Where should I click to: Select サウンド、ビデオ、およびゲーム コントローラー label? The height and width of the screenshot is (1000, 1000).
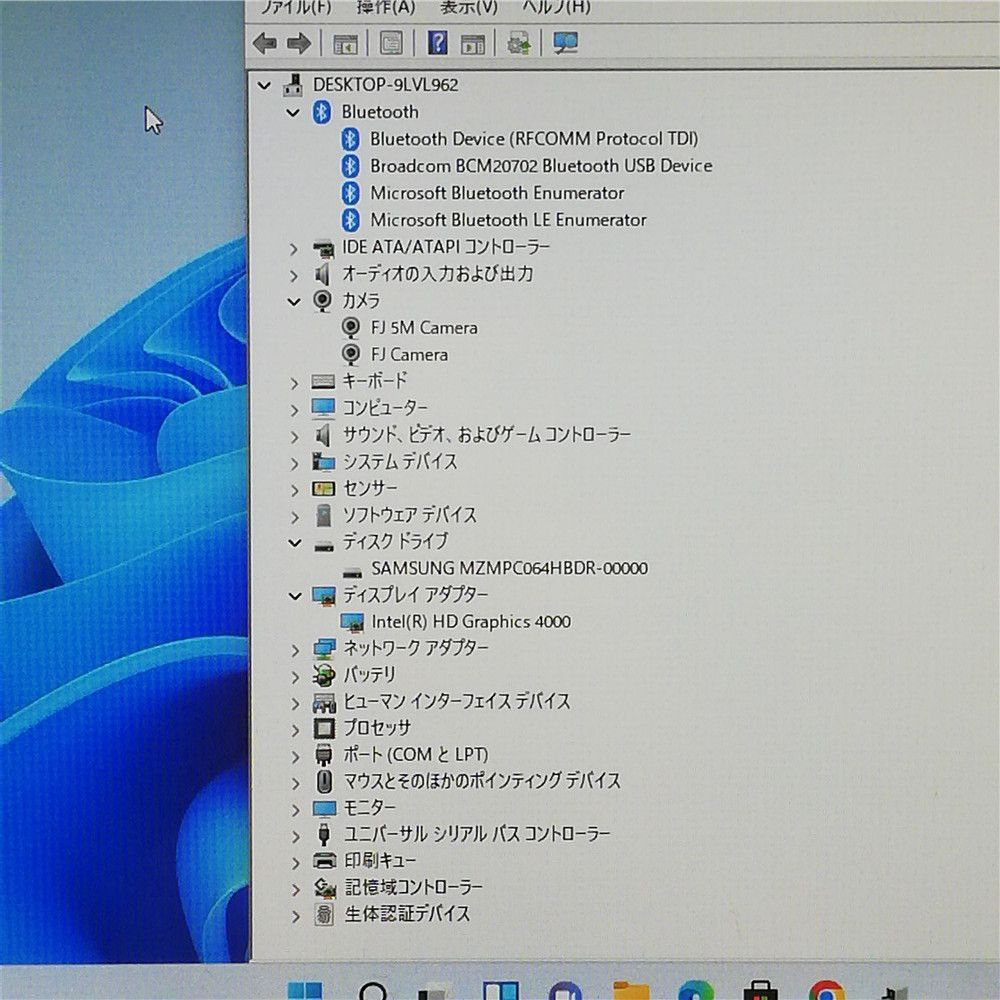[487, 435]
